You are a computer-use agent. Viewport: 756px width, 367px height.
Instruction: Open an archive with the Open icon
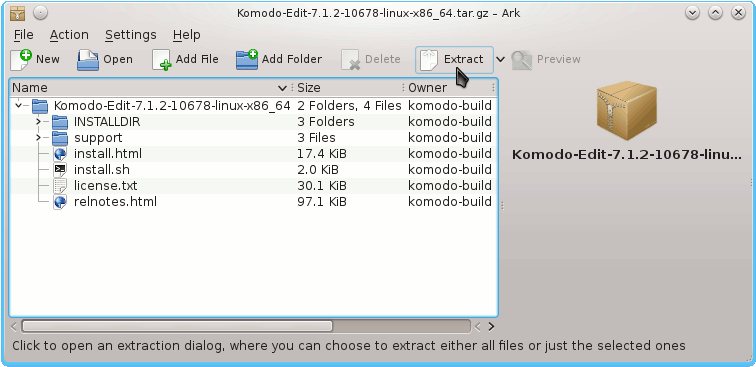[x=88, y=60]
